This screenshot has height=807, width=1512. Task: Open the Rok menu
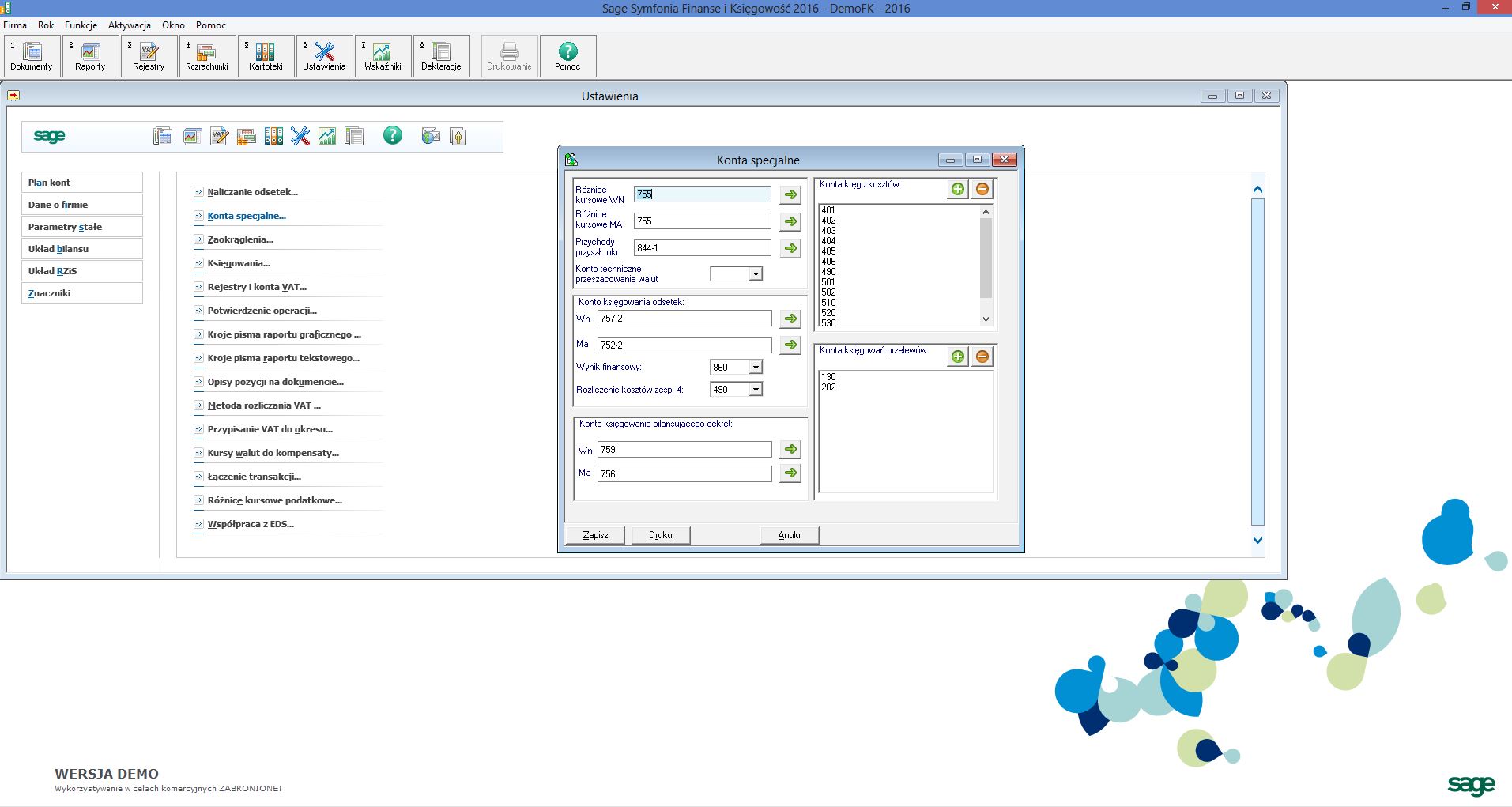point(46,25)
